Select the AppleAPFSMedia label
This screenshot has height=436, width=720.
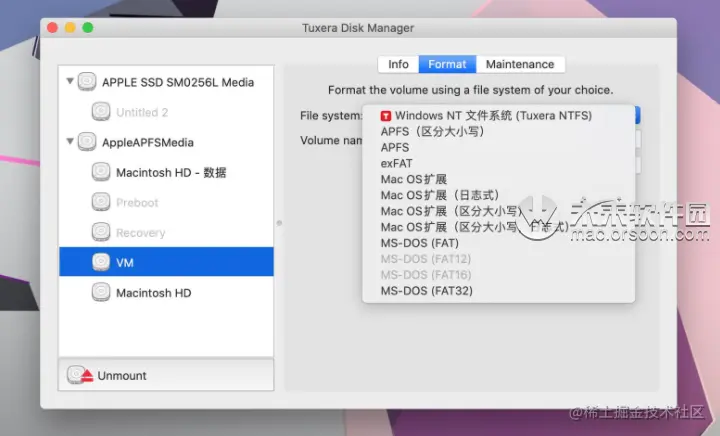(148, 142)
